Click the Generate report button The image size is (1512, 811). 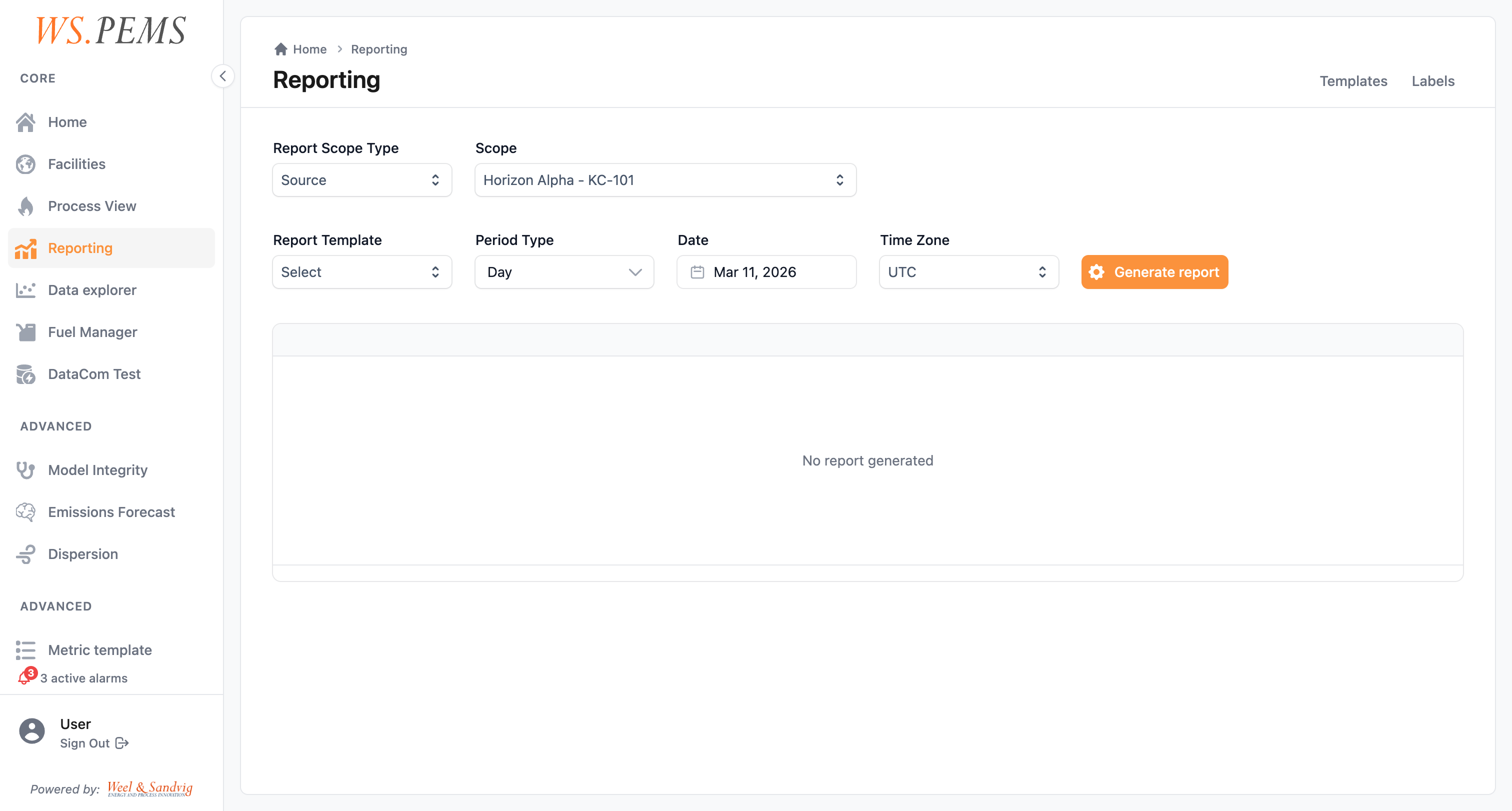[x=1154, y=272]
